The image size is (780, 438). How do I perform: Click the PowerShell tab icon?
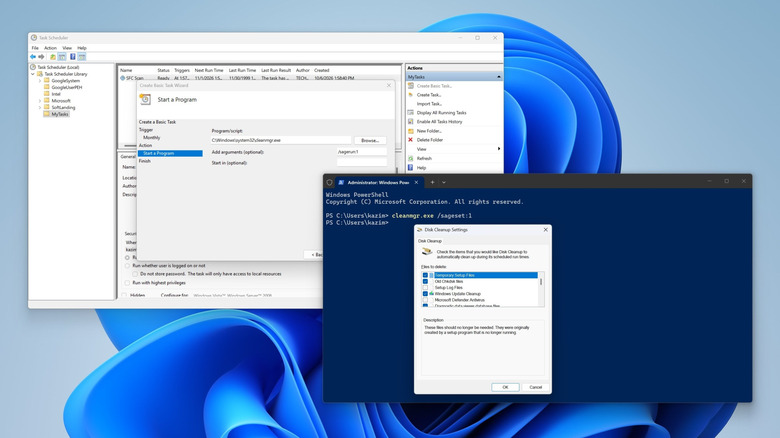pyautogui.click(x=341, y=182)
